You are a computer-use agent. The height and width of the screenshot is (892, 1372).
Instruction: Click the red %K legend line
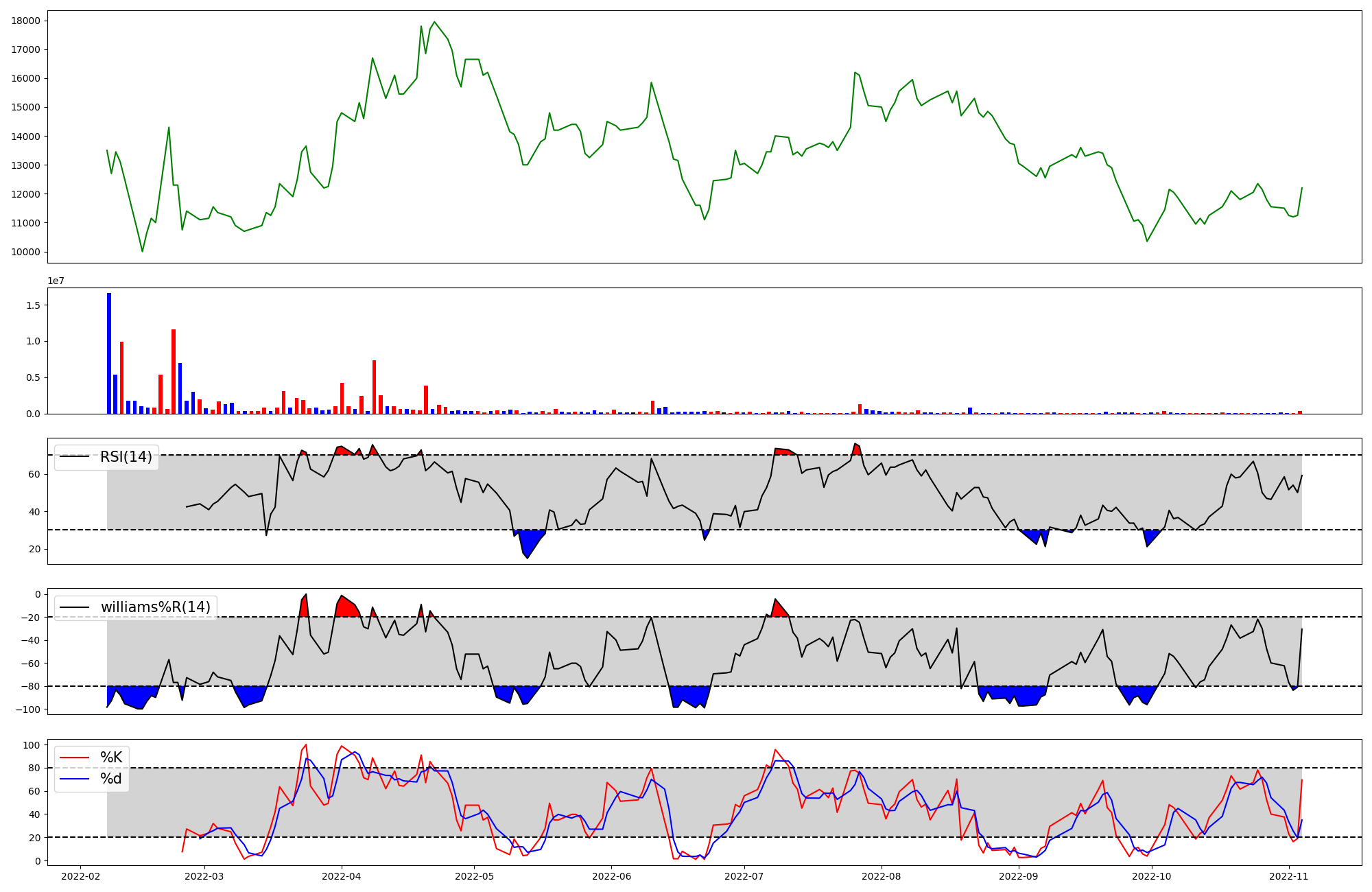[75, 758]
